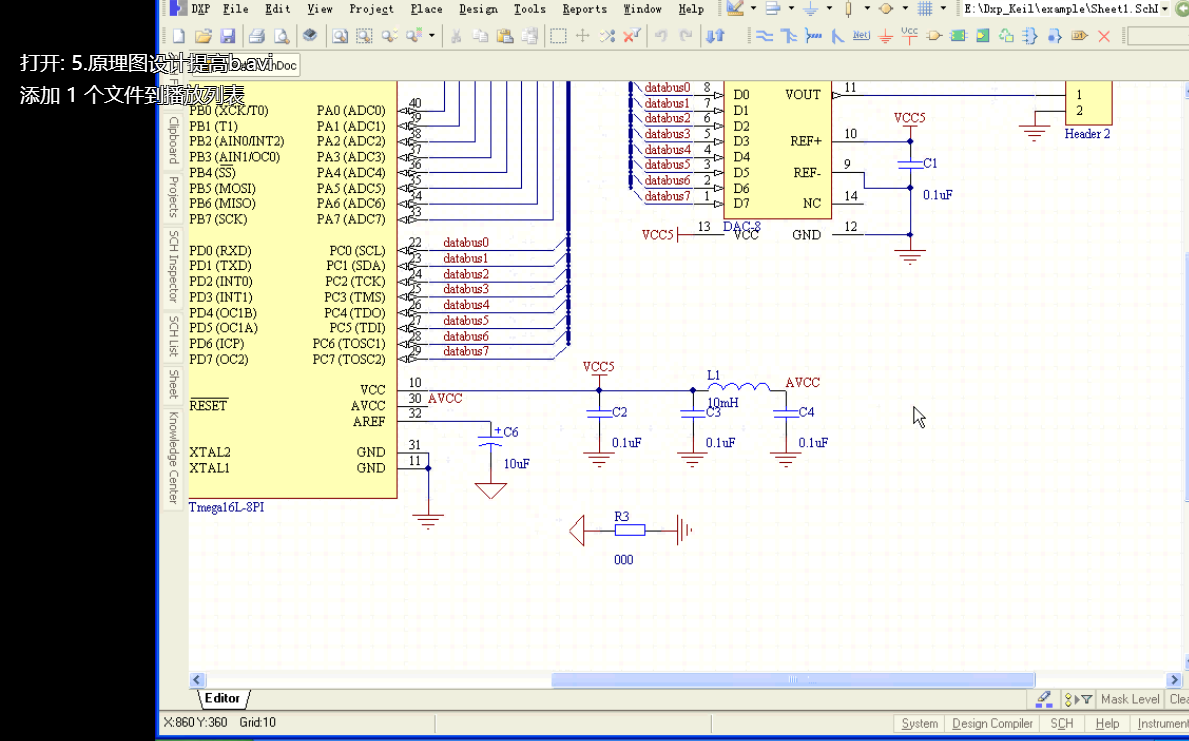Image resolution: width=1189 pixels, height=741 pixels.
Task: Open the Design menu
Action: [x=478, y=9]
